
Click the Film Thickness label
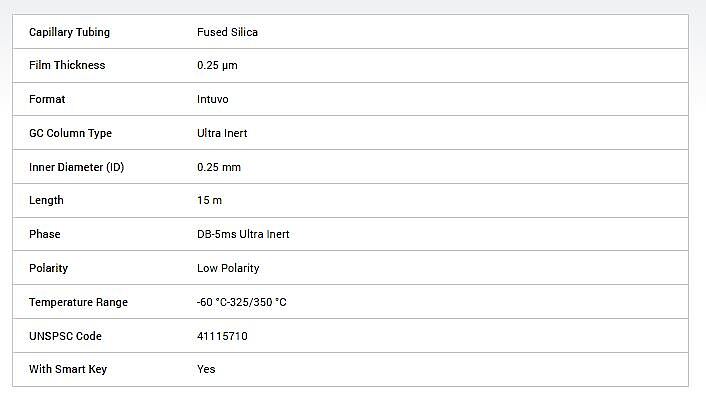67,65
